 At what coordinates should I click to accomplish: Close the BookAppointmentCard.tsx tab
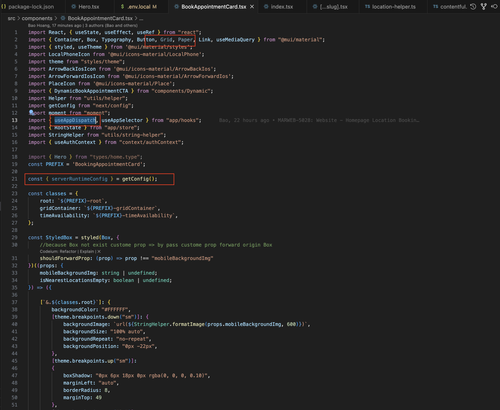(252, 7)
